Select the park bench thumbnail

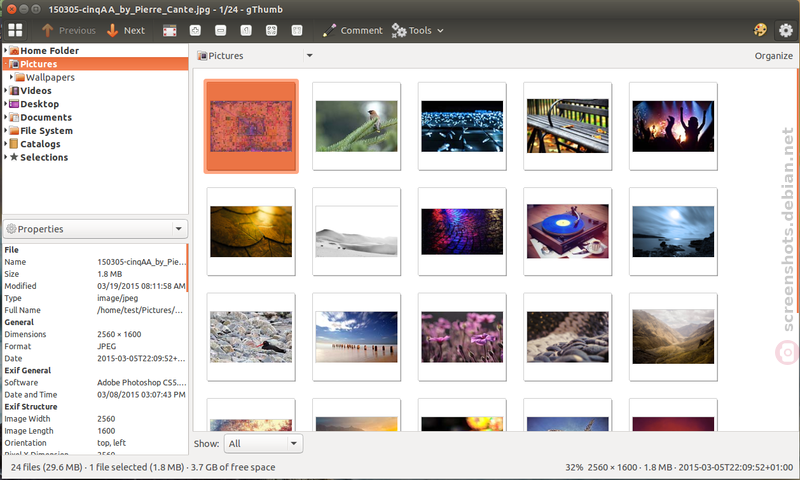tap(568, 126)
